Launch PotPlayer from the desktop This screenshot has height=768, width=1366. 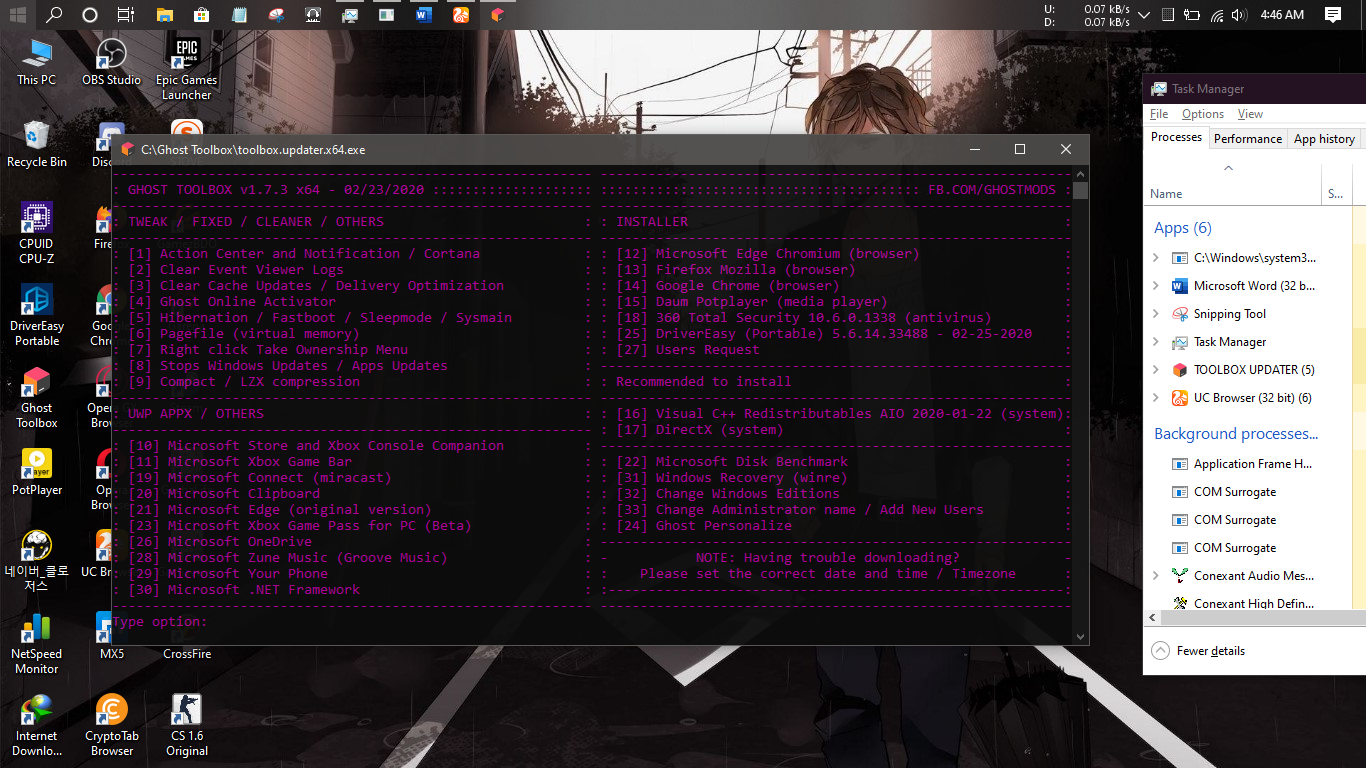point(37,472)
